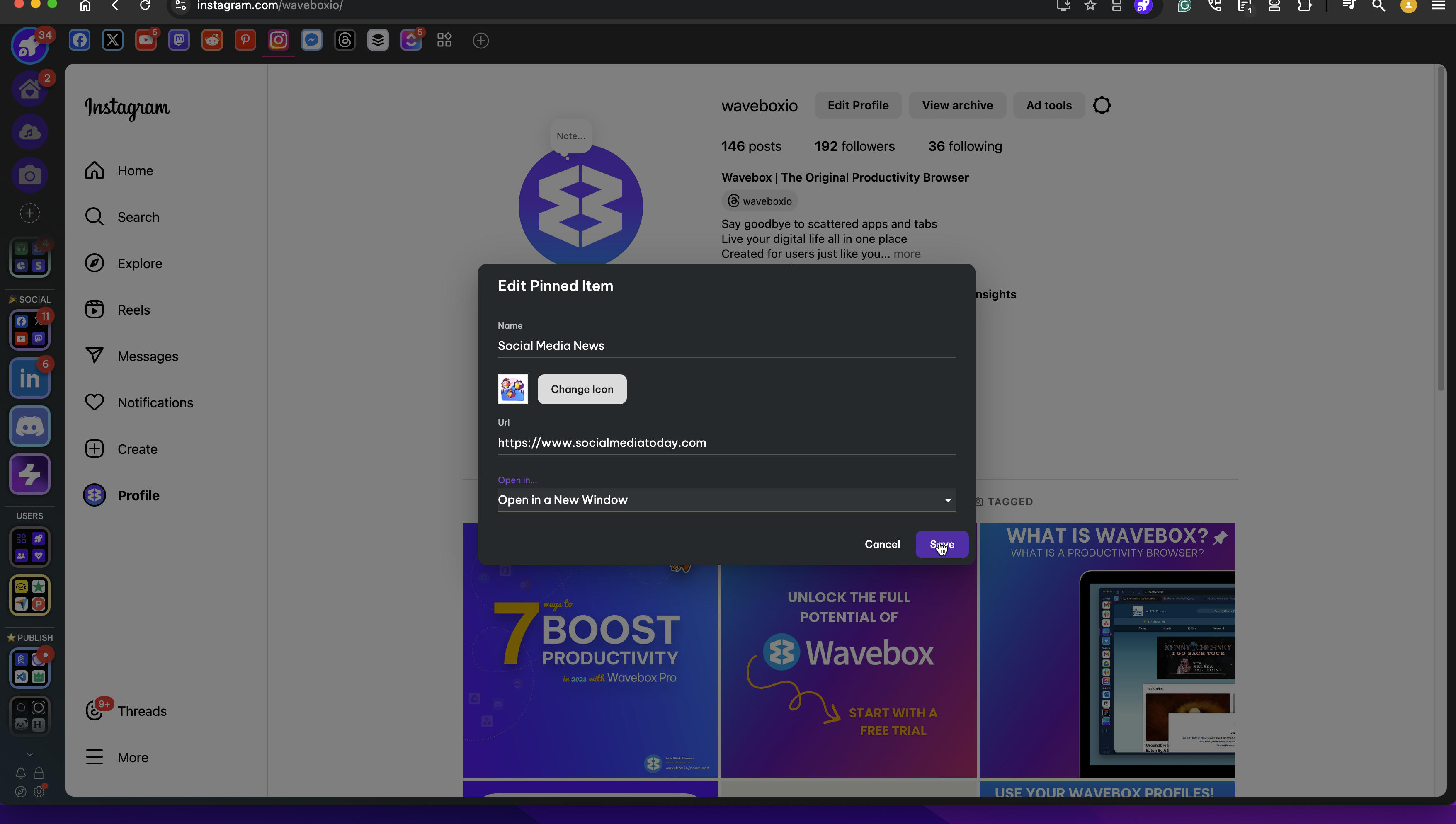
Task: Switch to TAGGED posts tab
Action: click(1004, 502)
